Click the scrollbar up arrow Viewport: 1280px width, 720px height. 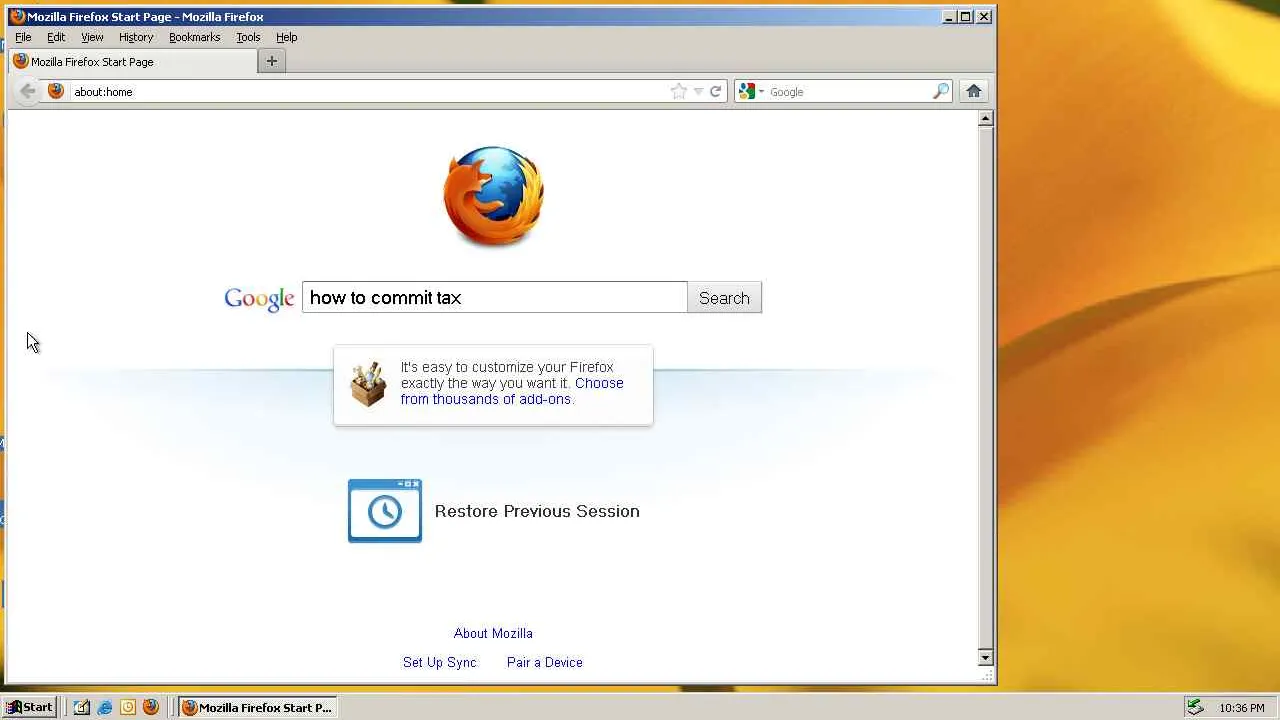coord(985,118)
